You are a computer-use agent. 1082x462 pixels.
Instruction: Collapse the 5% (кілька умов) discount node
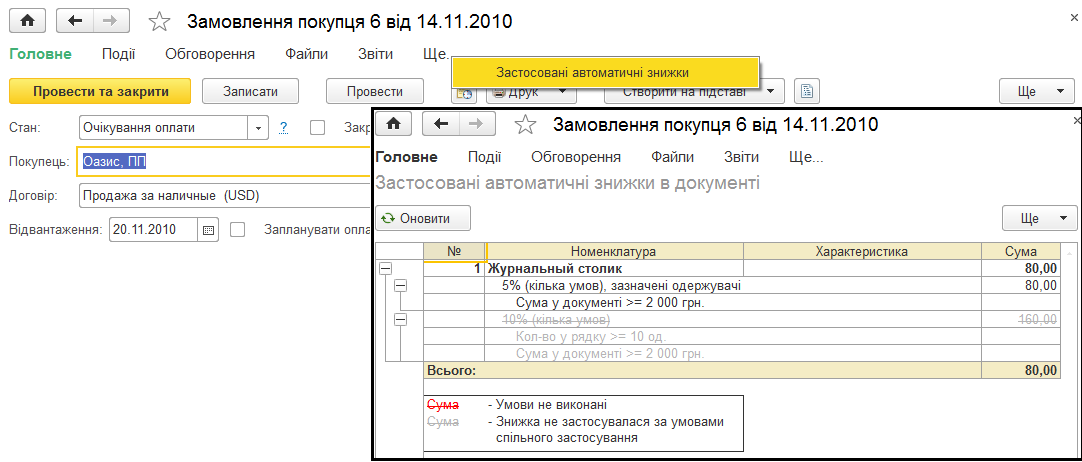click(400, 285)
